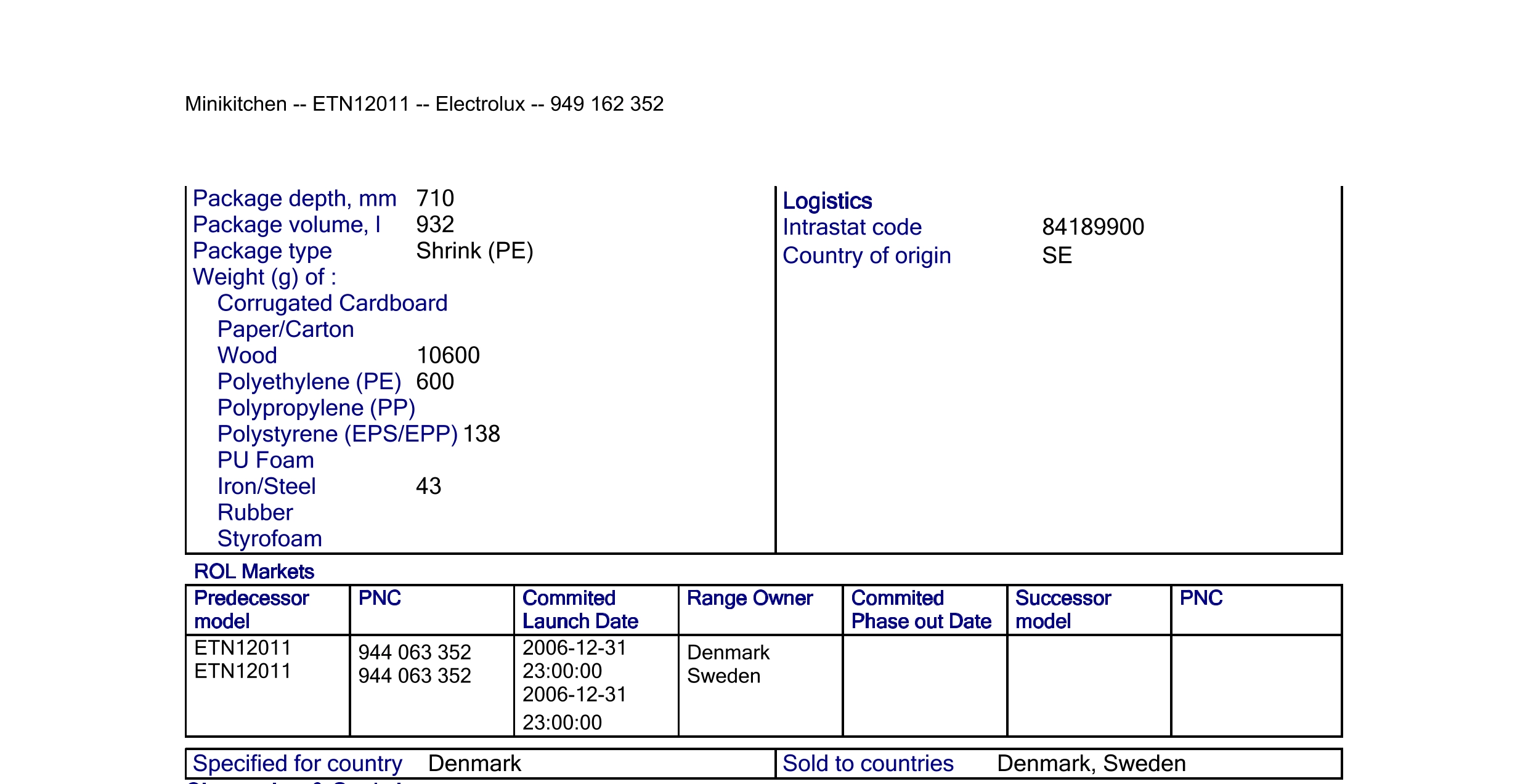Select the Weight (g) of : label

[x=264, y=278]
